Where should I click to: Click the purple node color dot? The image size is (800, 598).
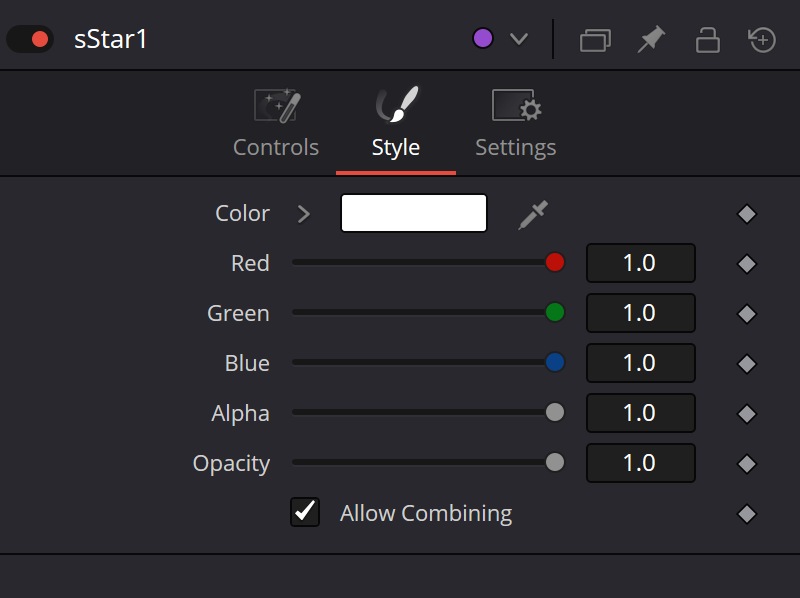click(x=483, y=38)
